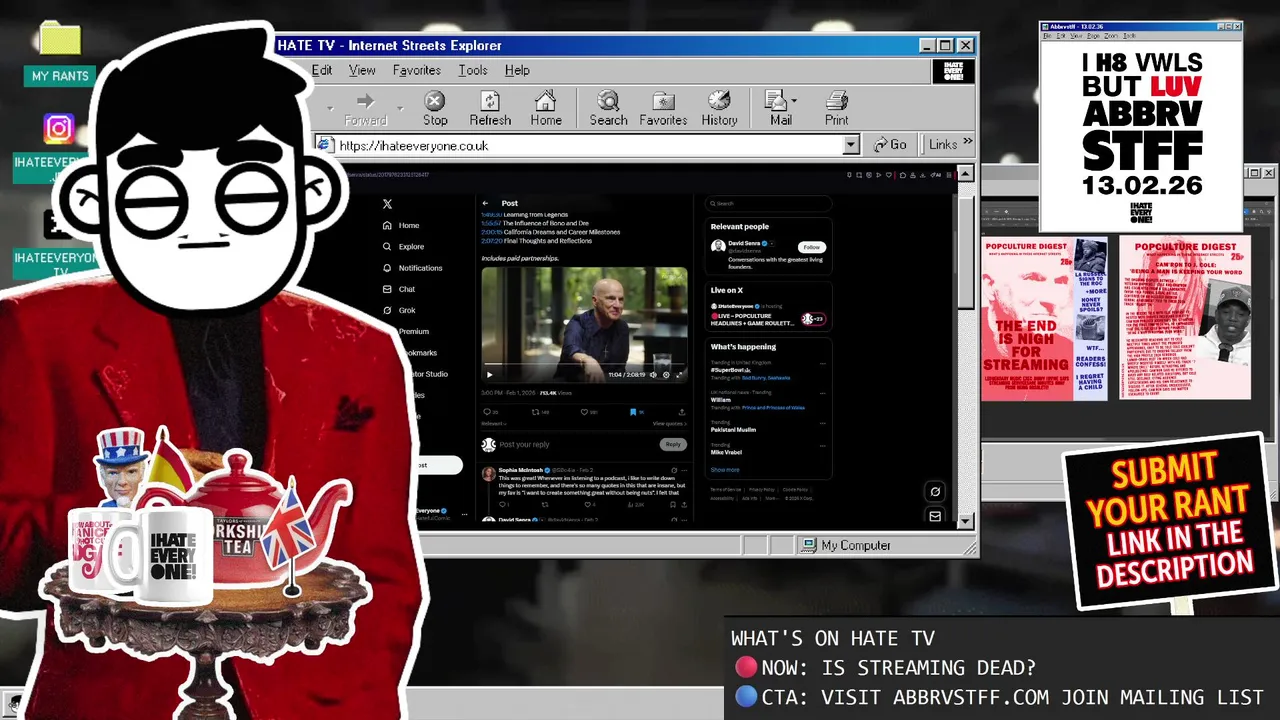
Task: Open the Favorites toolbar button
Action: [663, 109]
